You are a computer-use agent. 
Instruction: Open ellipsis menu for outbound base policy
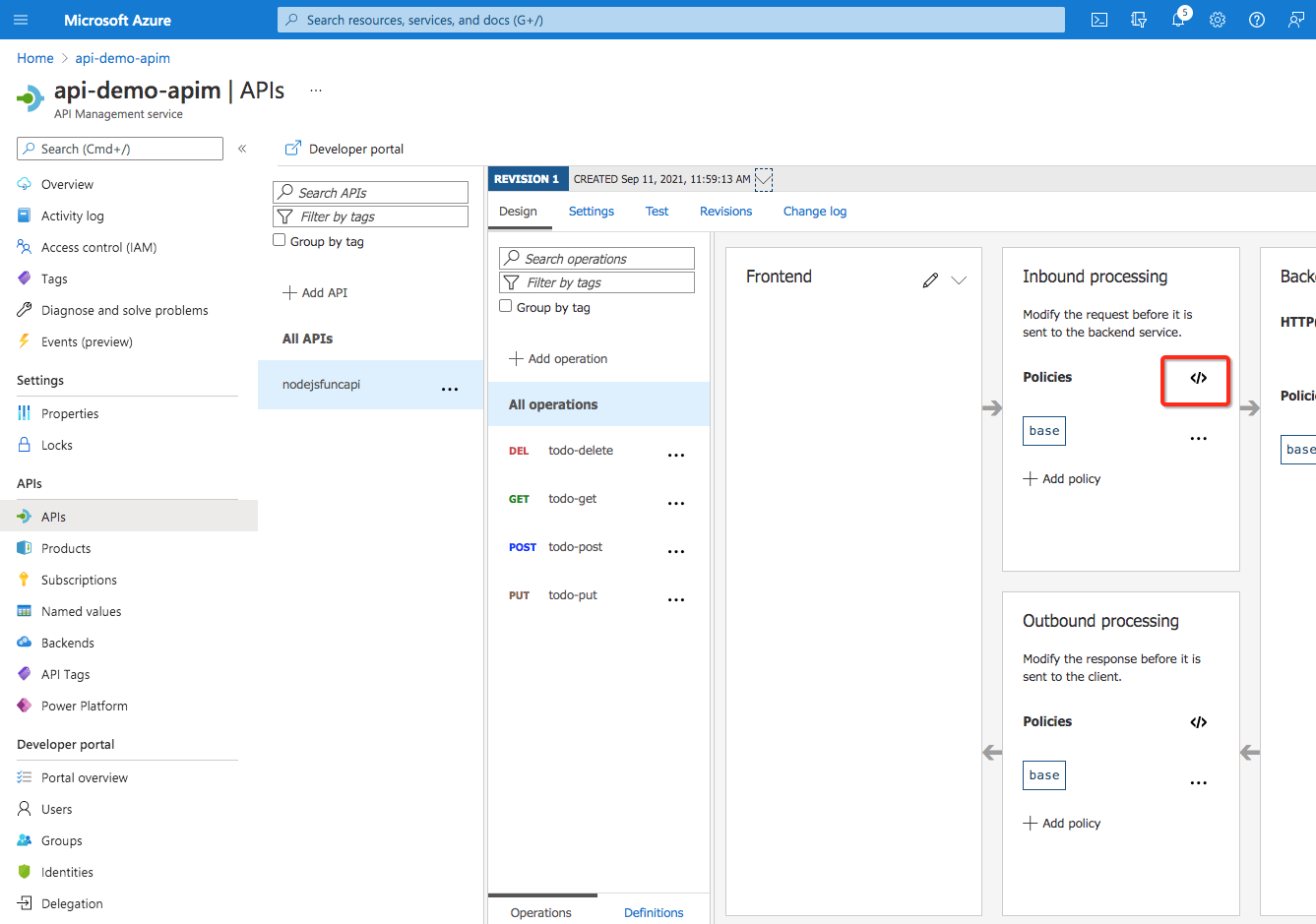pyautogui.click(x=1198, y=783)
